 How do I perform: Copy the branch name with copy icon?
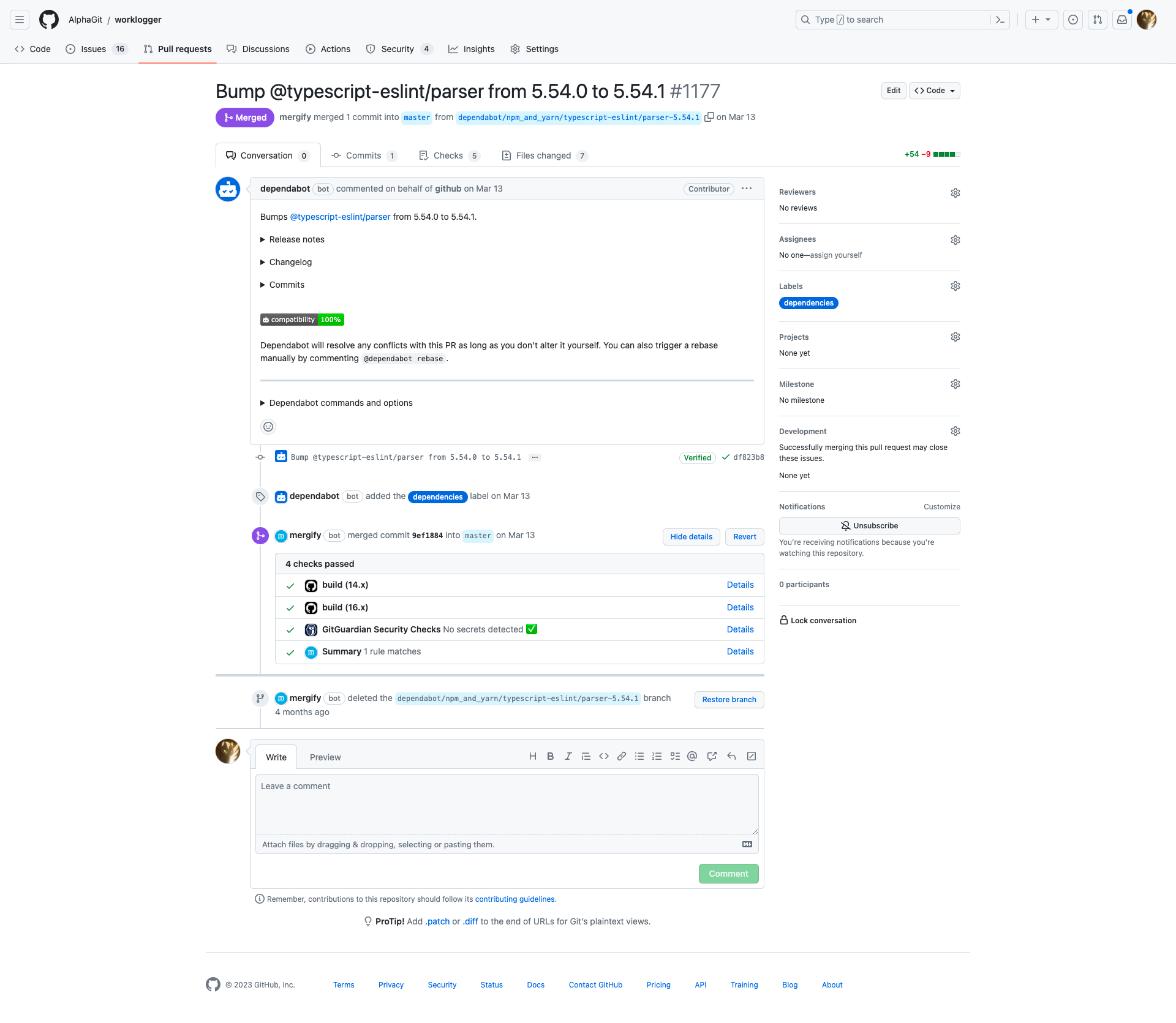tap(709, 117)
